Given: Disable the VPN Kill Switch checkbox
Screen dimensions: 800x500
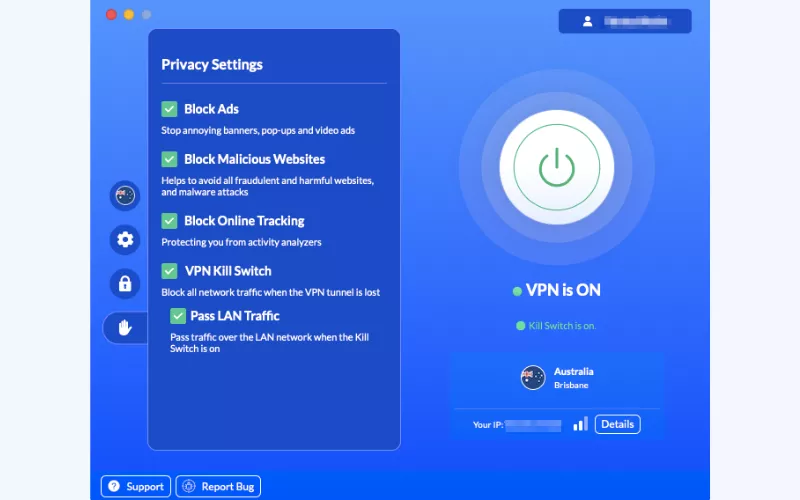Looking at the screenshot, I should (169, 271).
